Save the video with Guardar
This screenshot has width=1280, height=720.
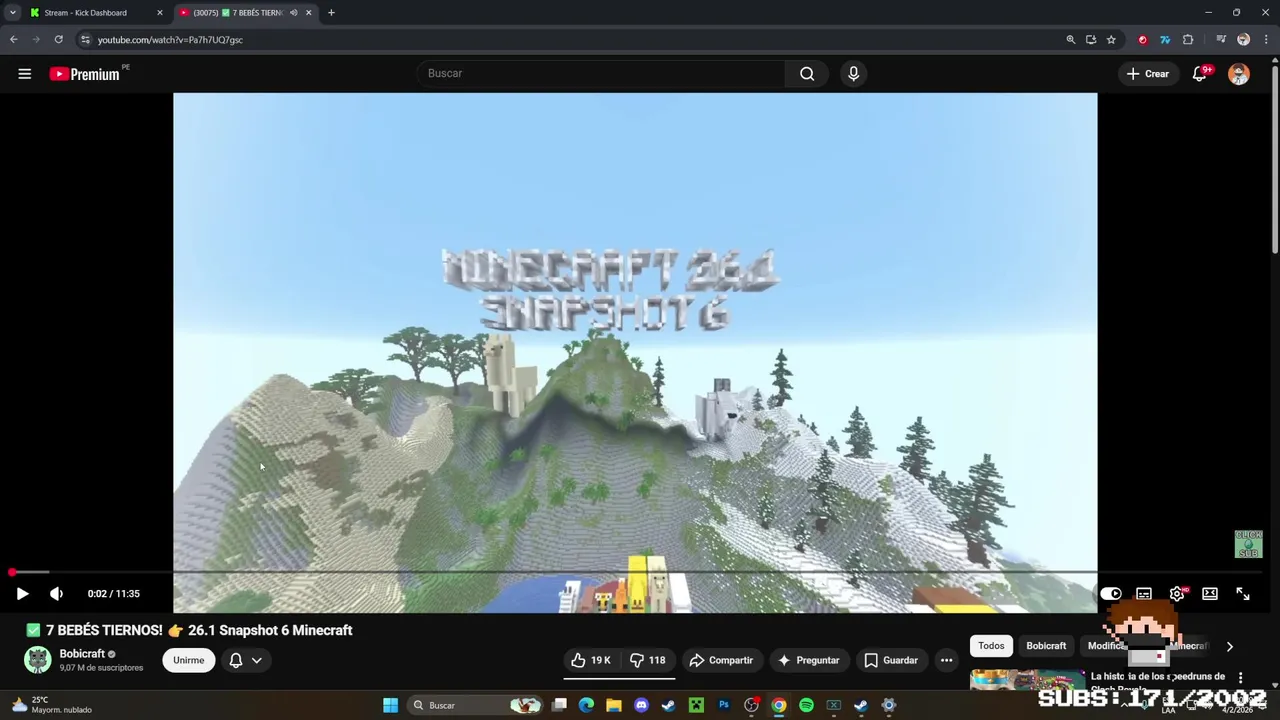pos(891,660)
